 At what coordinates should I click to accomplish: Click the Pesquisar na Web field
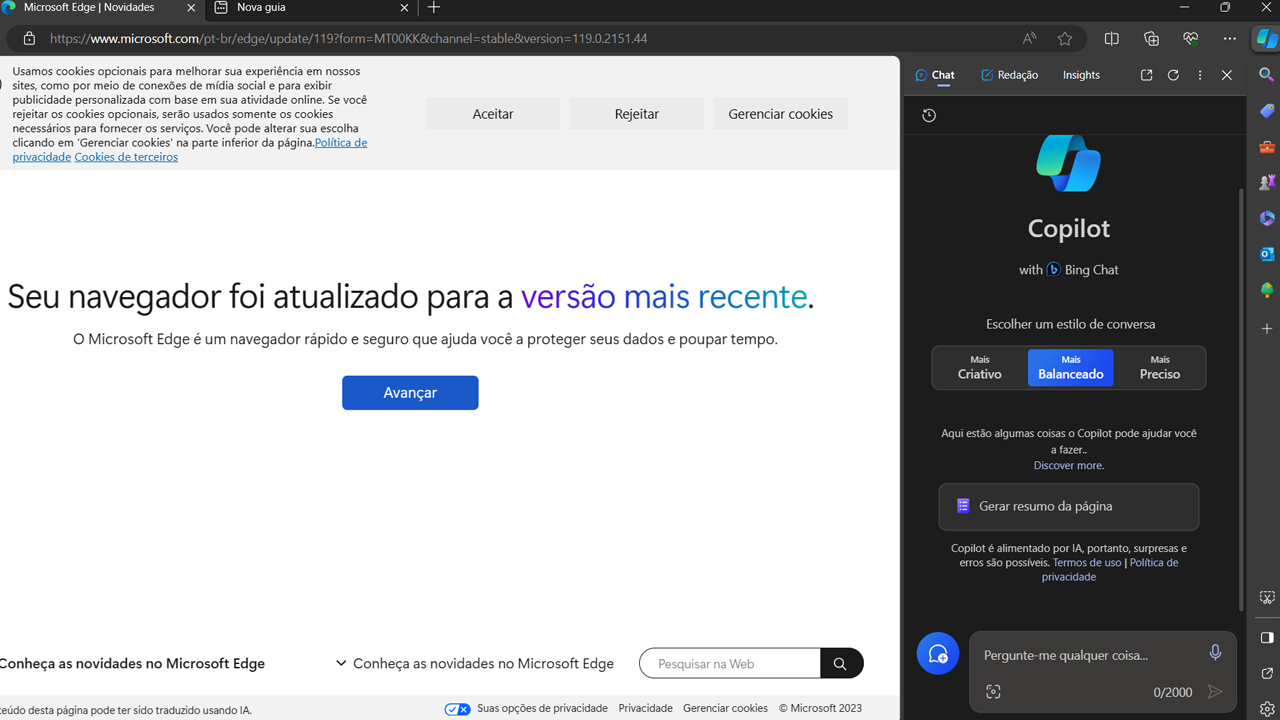[730, 663]
